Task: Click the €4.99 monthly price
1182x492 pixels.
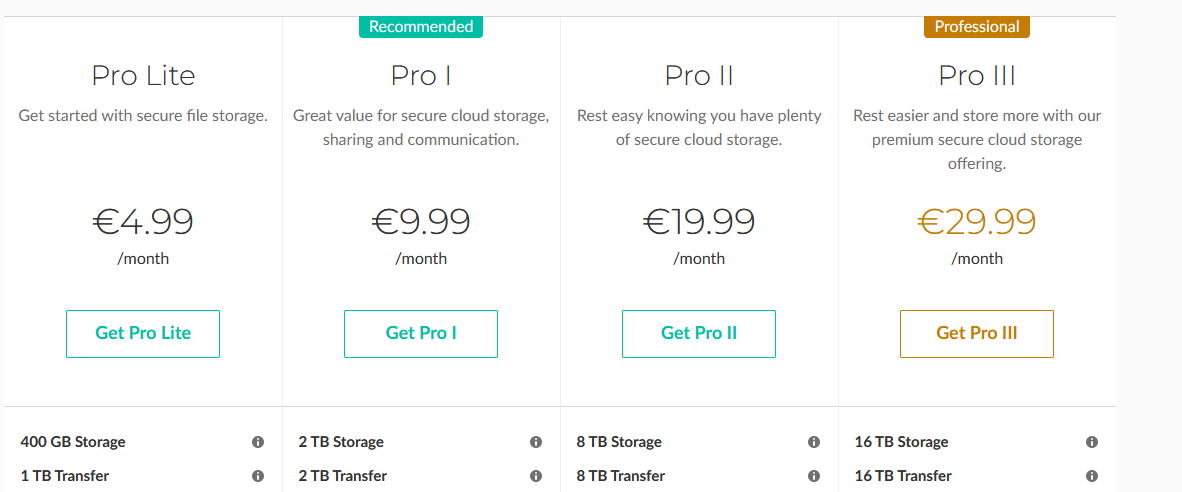Action: [143, 221]
